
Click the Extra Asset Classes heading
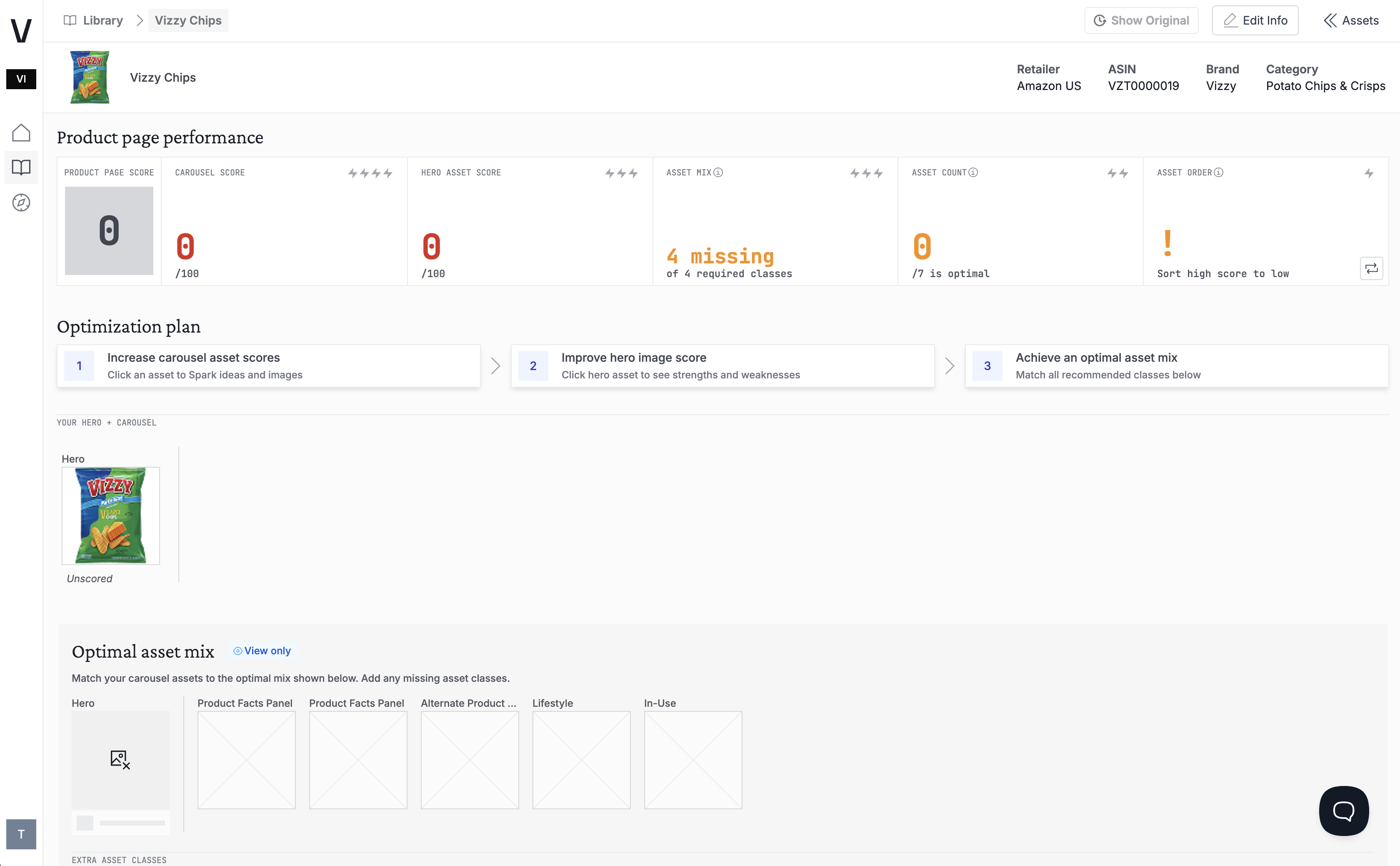[x=119, y=860]
